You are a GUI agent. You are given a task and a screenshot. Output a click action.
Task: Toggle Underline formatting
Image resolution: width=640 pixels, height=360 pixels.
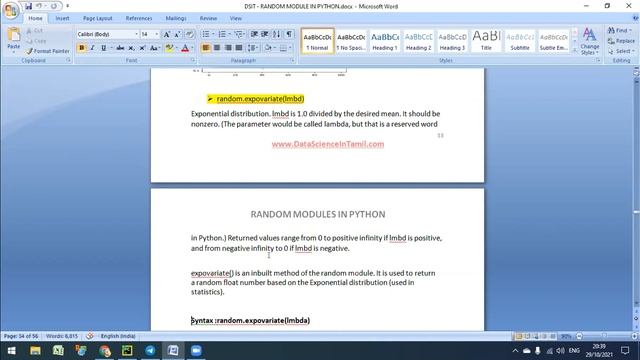coord(103,48)
